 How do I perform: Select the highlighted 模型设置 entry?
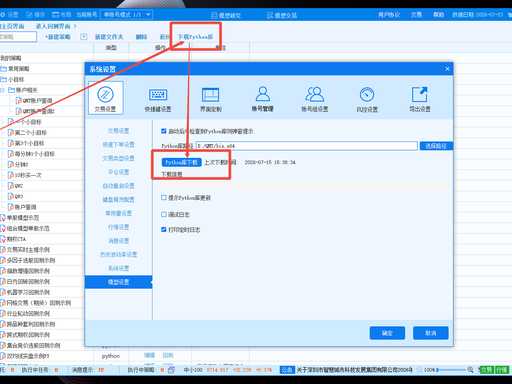tap(118, 282)
